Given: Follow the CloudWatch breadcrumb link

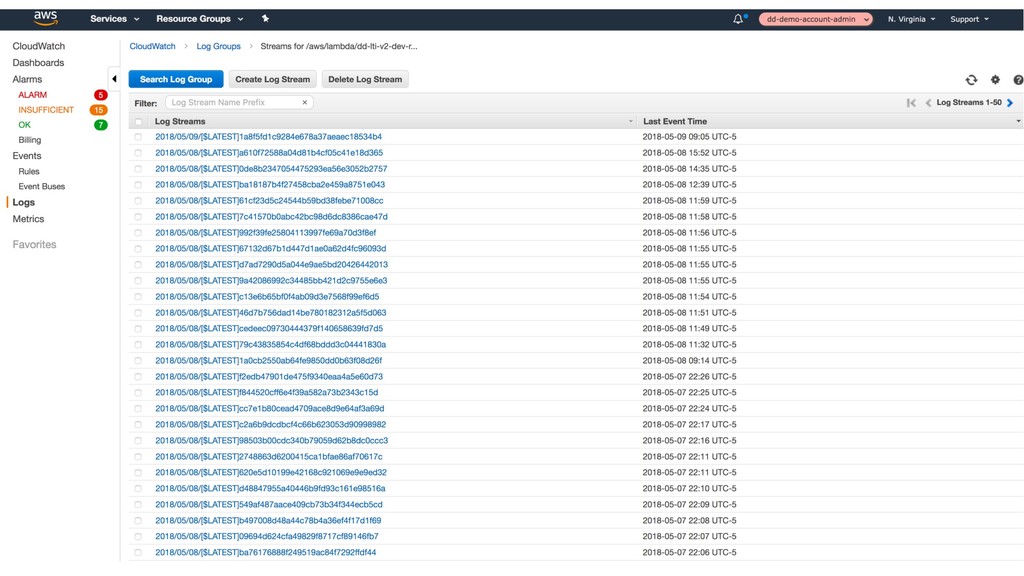Looking at the screenshot, I should point(152,46).
